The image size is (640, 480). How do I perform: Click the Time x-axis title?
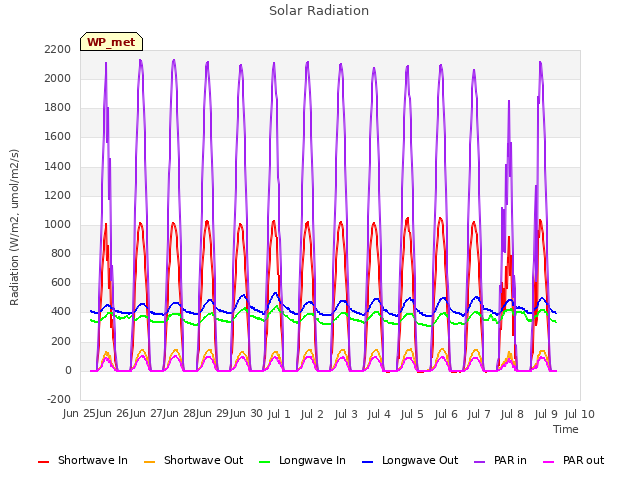pyautogui.click(x=566, y=429)
